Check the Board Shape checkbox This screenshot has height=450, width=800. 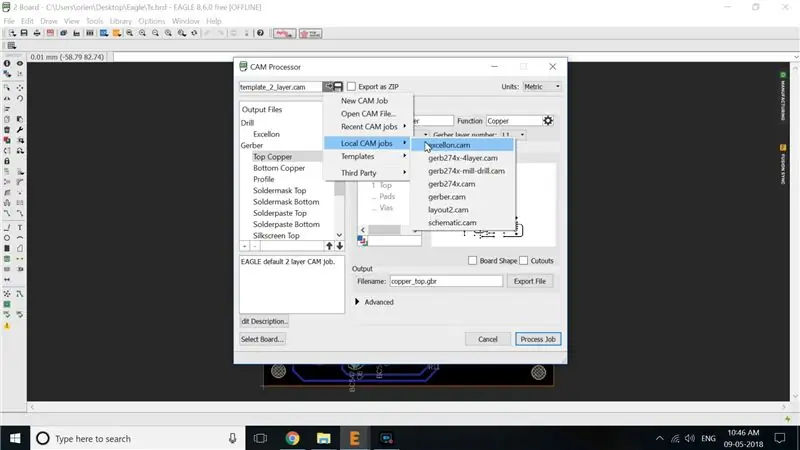472,261
